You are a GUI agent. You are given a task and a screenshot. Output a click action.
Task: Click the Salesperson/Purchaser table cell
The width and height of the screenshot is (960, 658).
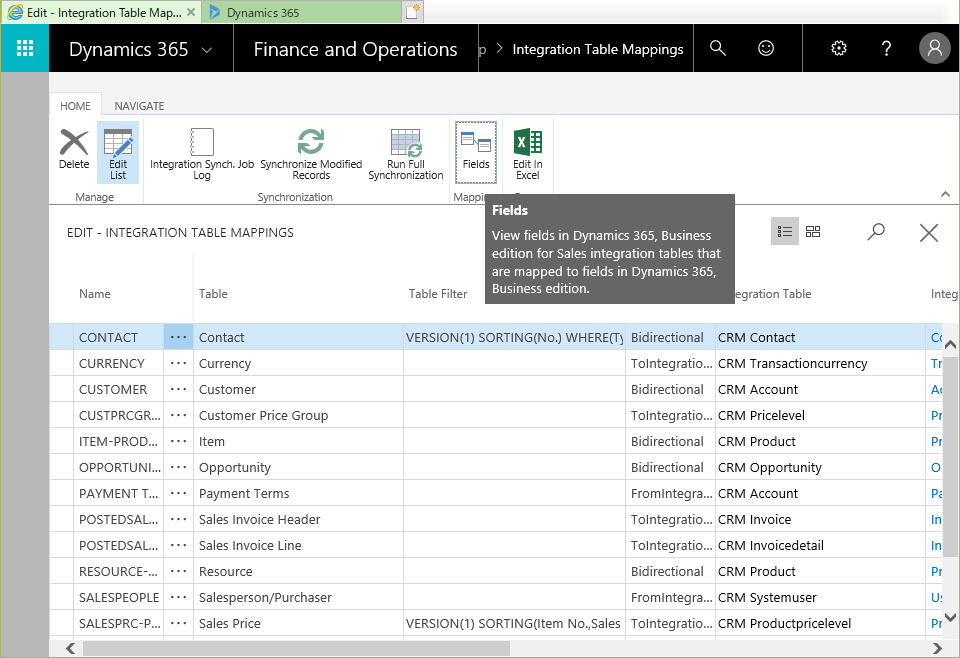pos(299,597)
